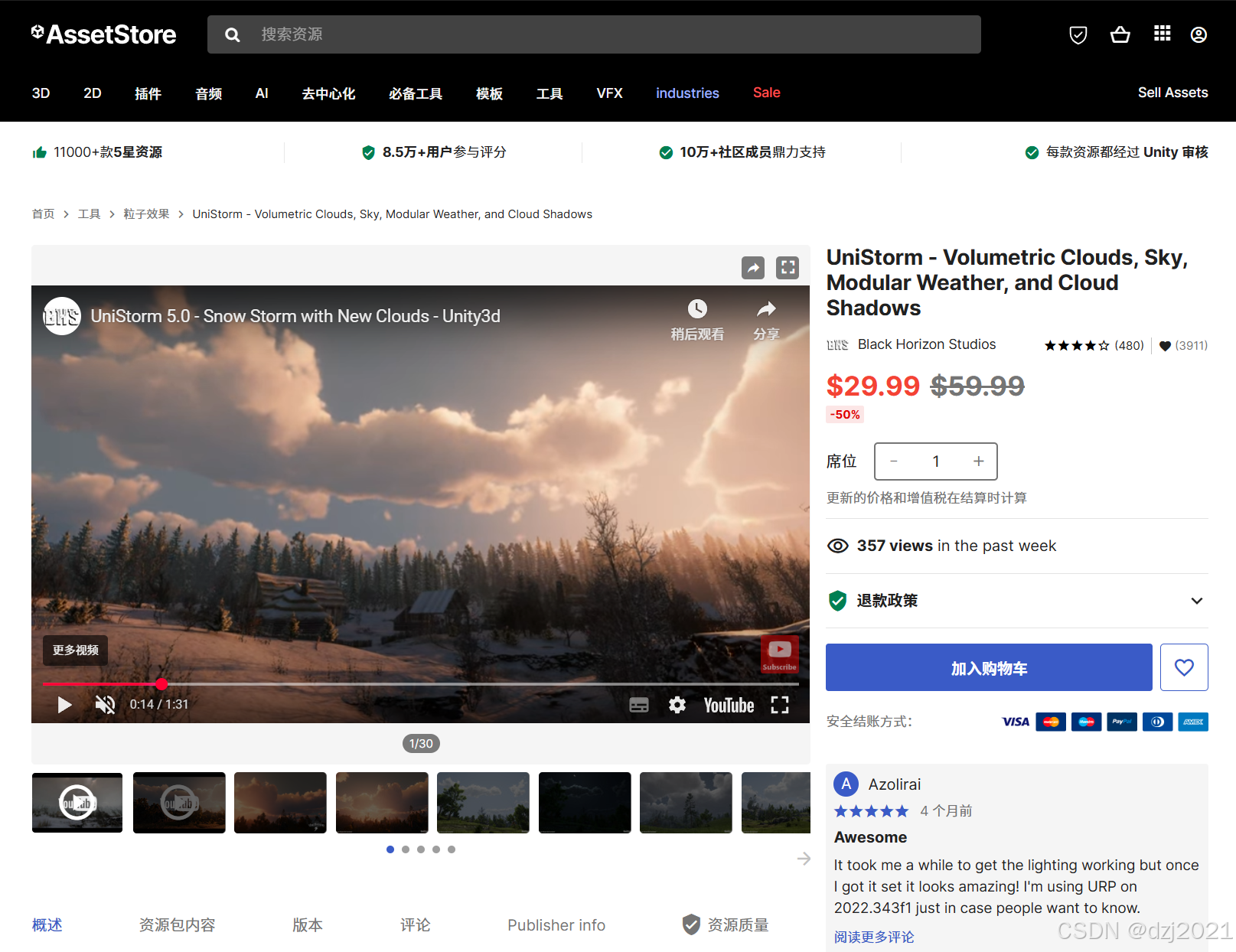Click the search input 搜索资源
Image resolution: width=1236 pixels, height=952 pixels.
(594, 34)
